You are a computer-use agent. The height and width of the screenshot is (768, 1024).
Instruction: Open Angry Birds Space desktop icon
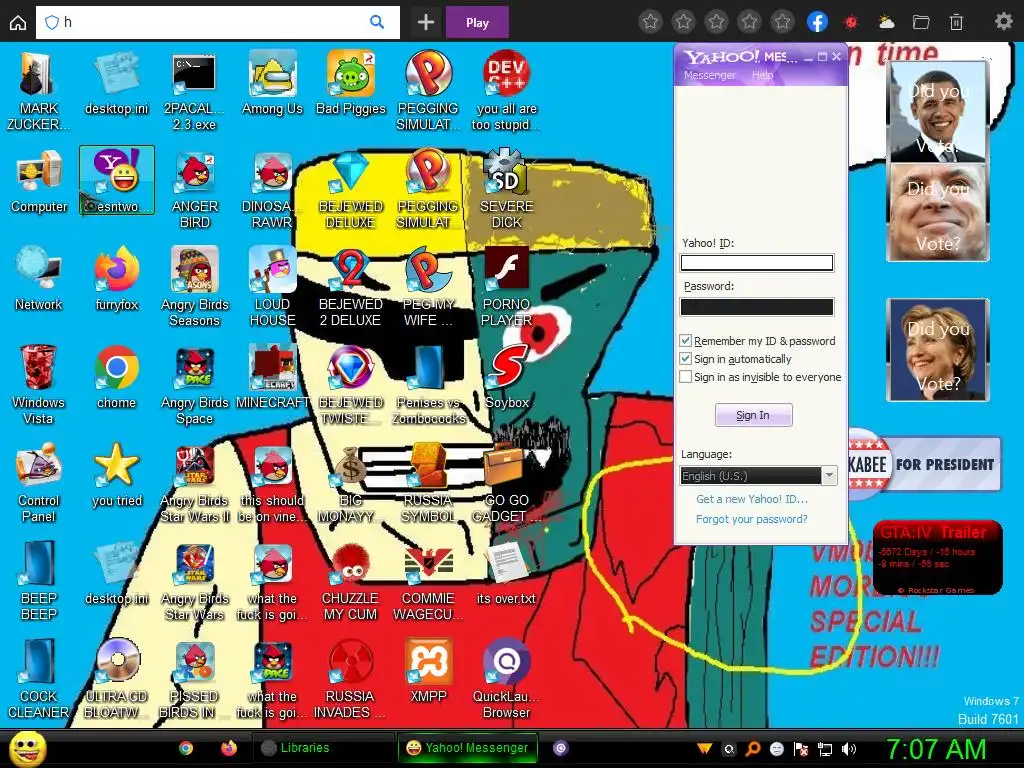pyautogui.click(x=195, y=385)
